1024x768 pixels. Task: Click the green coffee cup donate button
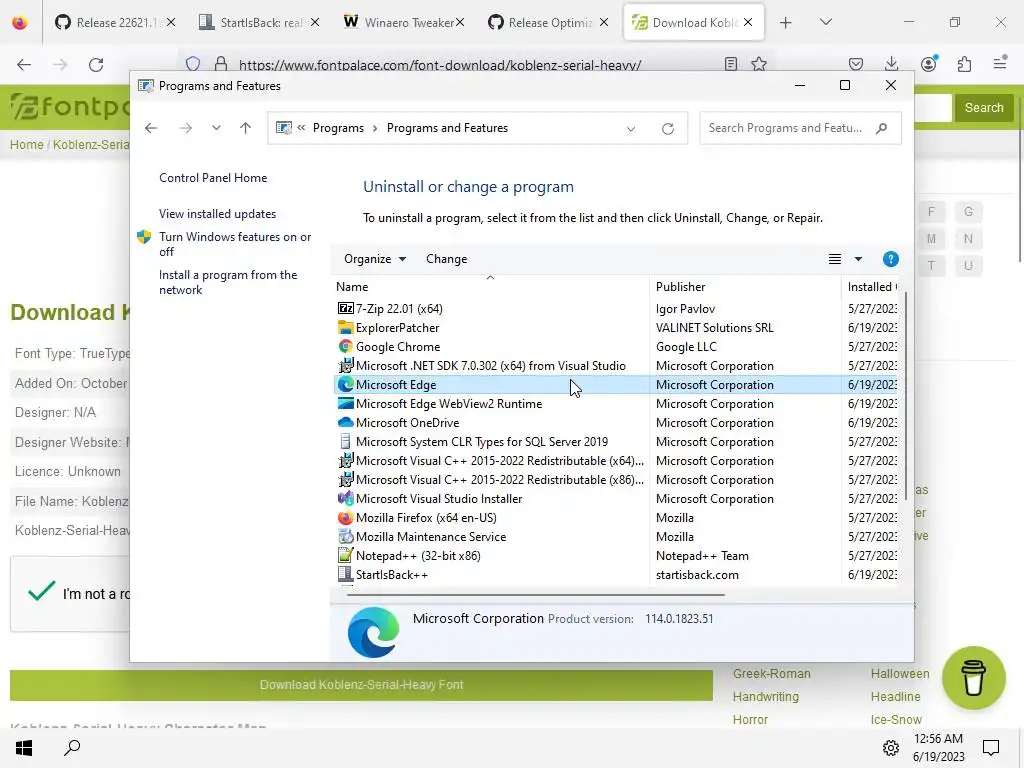tap(974, 677)
